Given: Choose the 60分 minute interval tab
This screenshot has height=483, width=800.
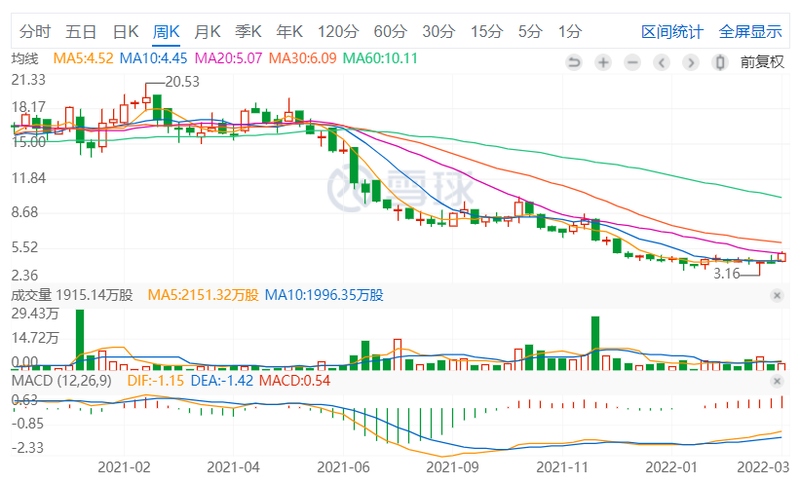Looking at the screenshot, I should click(390, 32).
